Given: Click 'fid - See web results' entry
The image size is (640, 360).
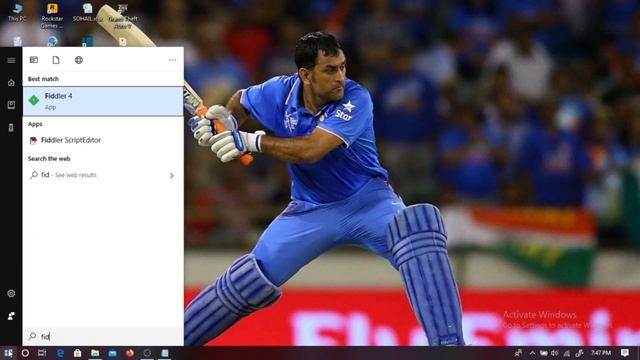Looking at the screenshot, I should click(x=103, y=175).
